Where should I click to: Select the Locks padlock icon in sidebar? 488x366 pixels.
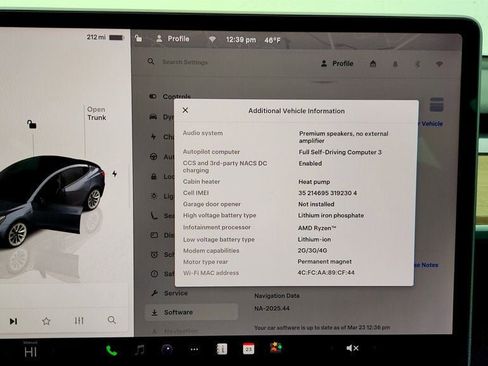[154, 176]
